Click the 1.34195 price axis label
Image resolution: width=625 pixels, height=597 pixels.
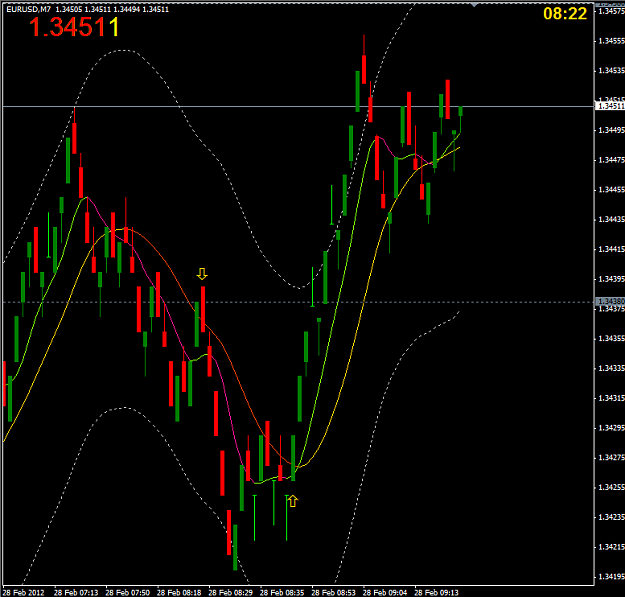pyautogui.click(x=611, y=577)
